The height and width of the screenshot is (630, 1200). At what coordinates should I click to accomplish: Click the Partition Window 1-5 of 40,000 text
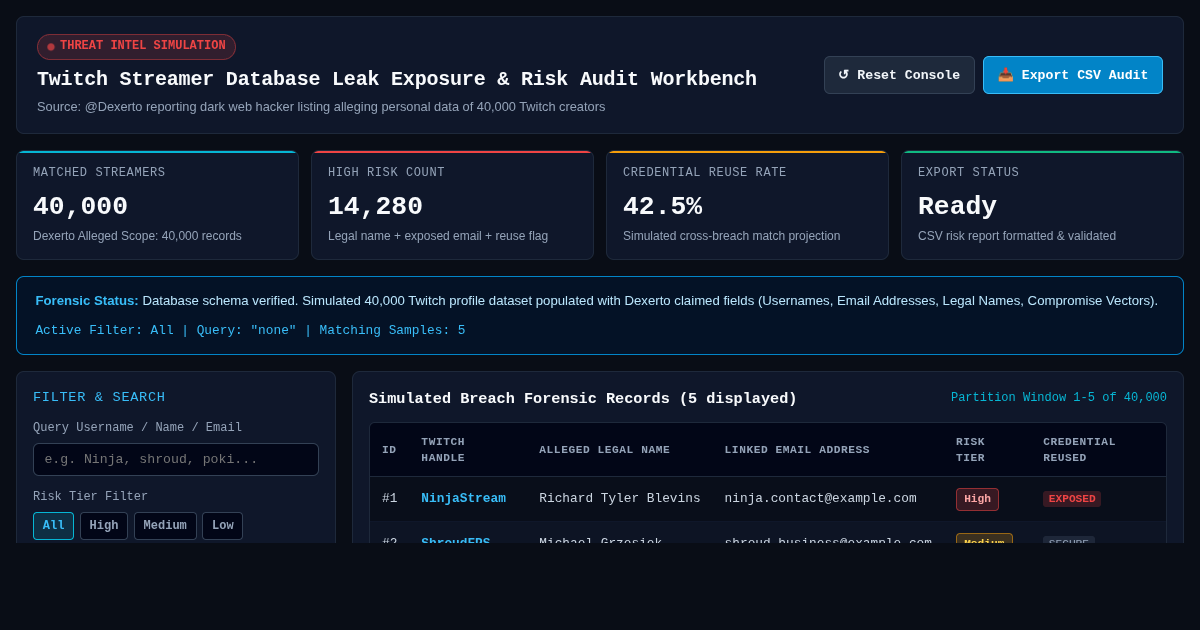pyautogui.click(x=1059, y=398)
